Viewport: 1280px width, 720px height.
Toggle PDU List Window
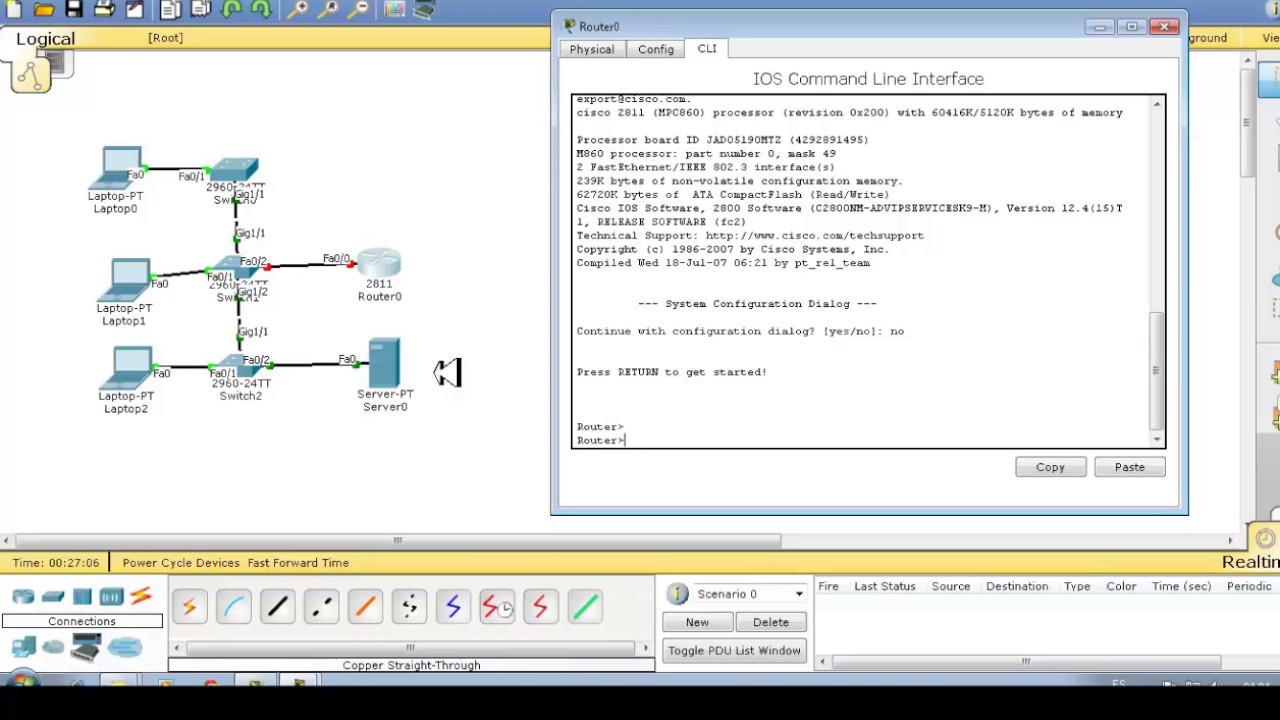coord(734,650)
